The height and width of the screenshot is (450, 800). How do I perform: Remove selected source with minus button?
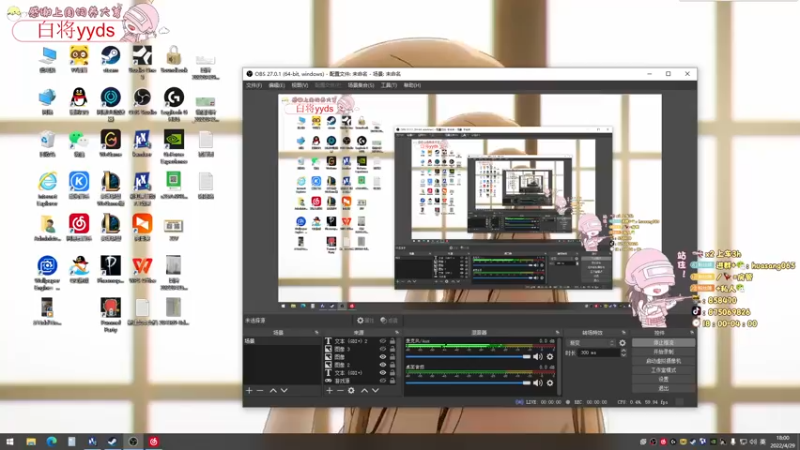[x=340, y=390]
